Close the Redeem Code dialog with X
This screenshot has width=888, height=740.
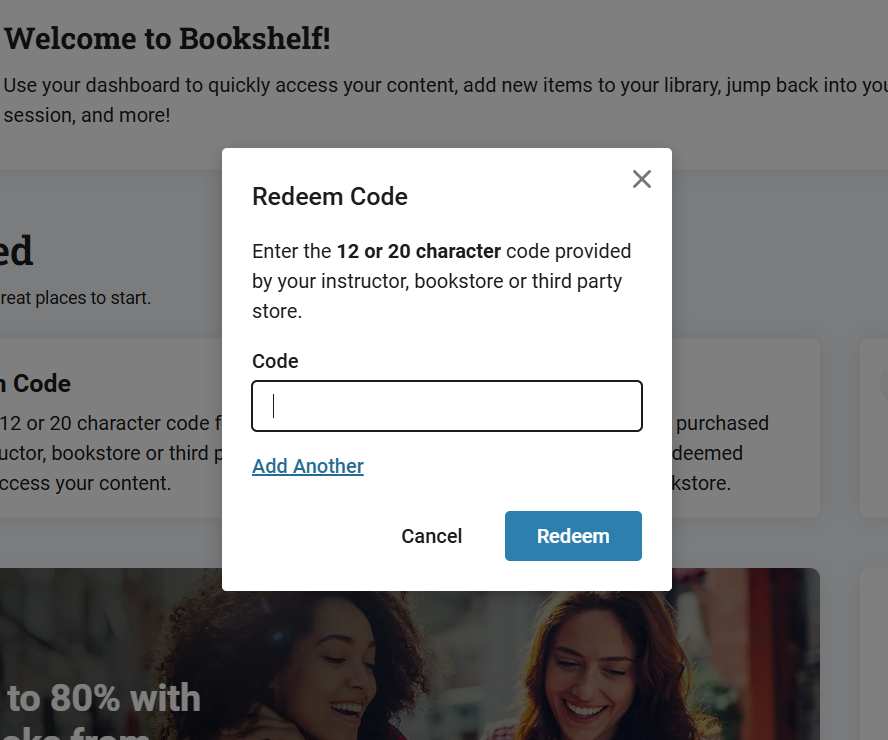pos(642,179)
